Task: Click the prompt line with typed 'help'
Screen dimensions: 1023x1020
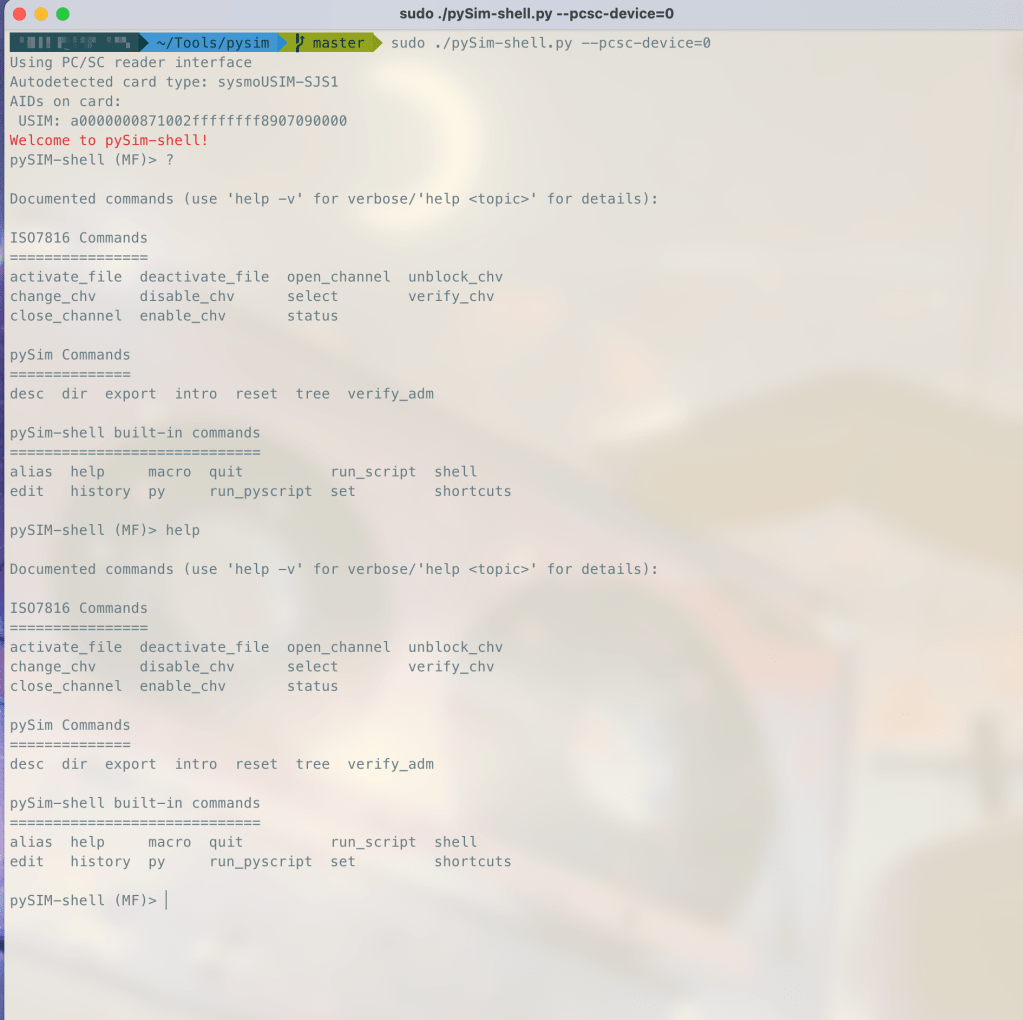Action: (x=104, y=530)
